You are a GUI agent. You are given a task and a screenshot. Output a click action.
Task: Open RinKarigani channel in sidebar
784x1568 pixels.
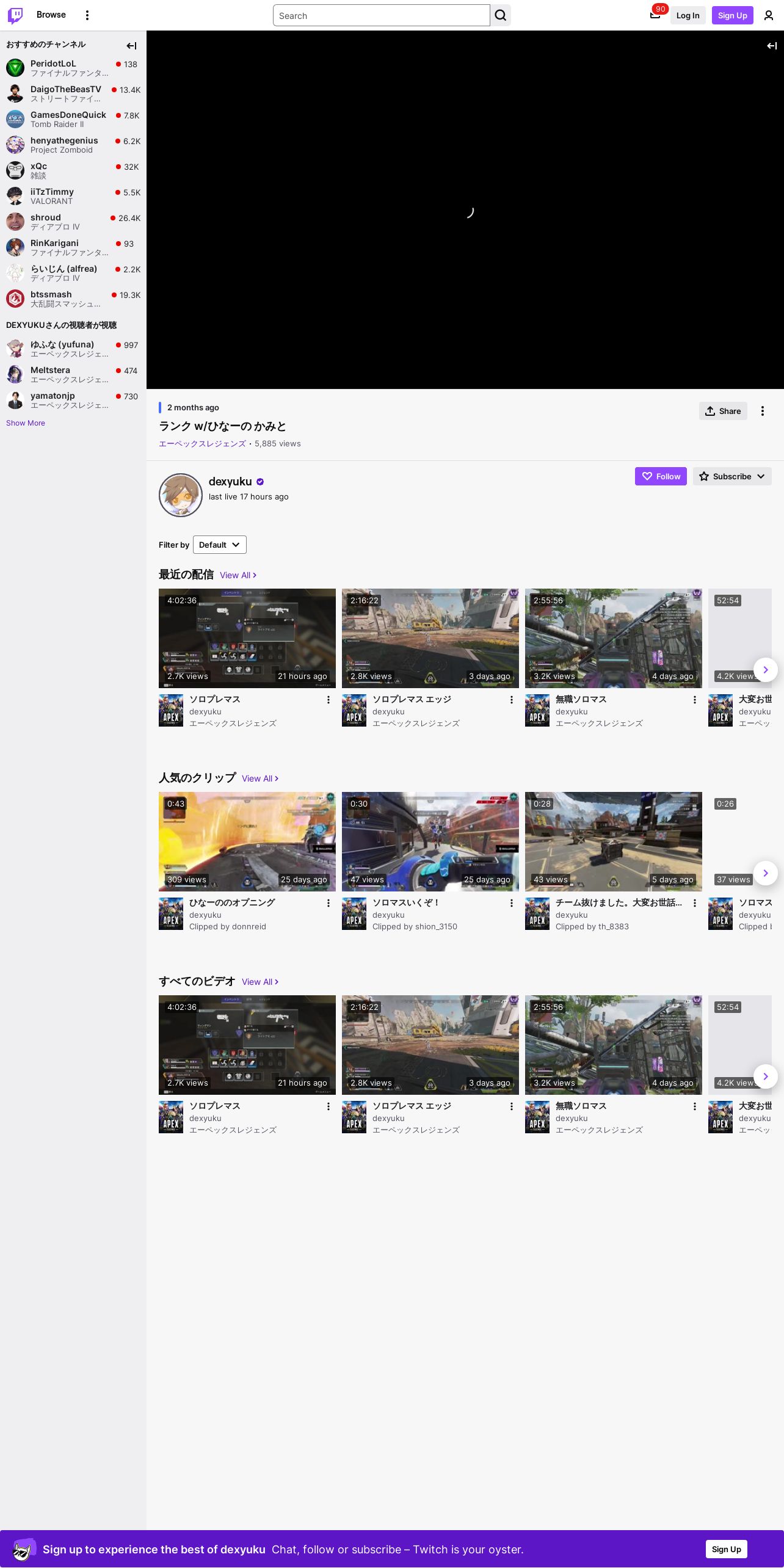pyautogui.click(x=73, y=247)
